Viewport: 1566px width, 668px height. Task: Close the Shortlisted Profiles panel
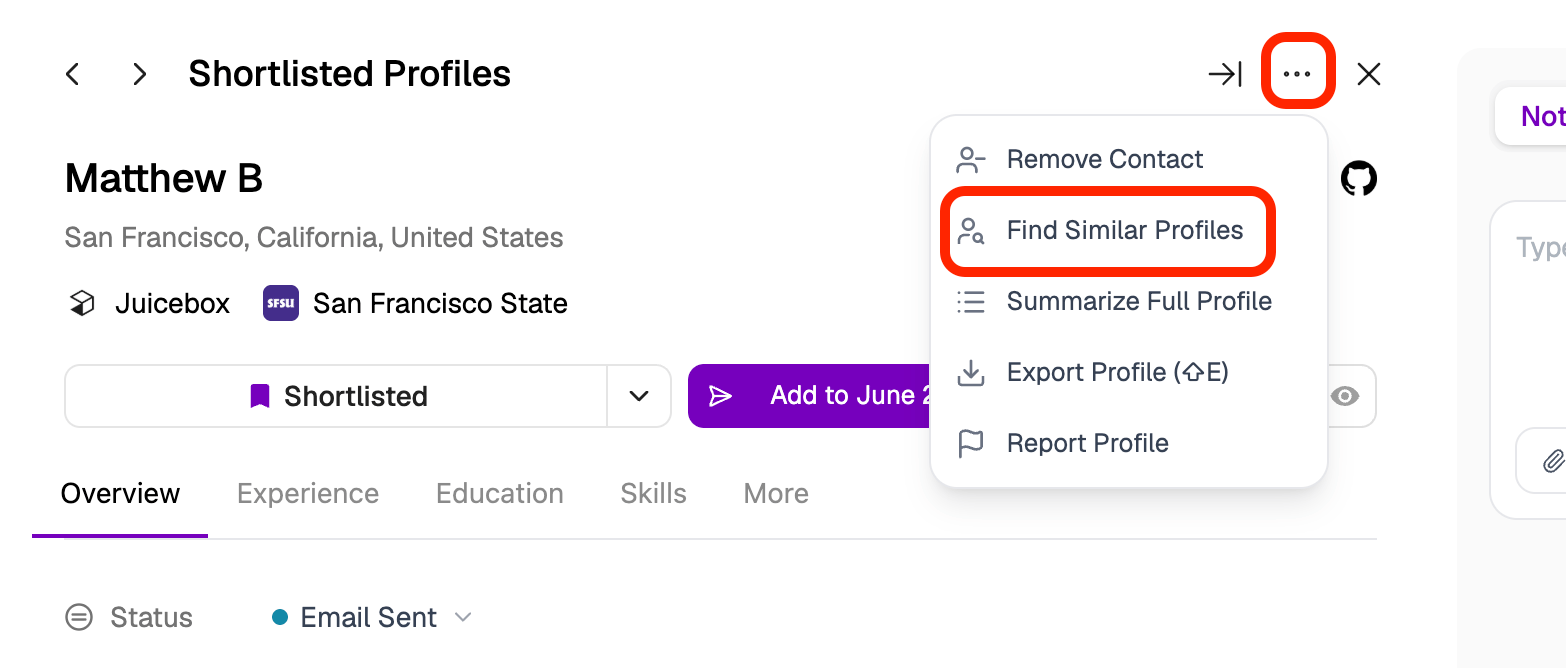pyautogui.click(x=1369, y=74)
